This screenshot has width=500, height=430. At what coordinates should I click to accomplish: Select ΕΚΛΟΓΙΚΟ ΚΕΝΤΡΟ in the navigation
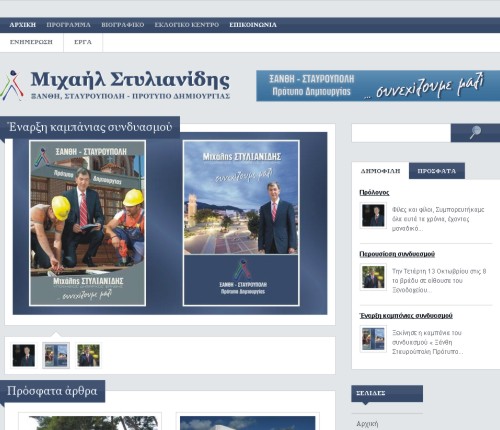pyautogui.click(x=187, y=25)
